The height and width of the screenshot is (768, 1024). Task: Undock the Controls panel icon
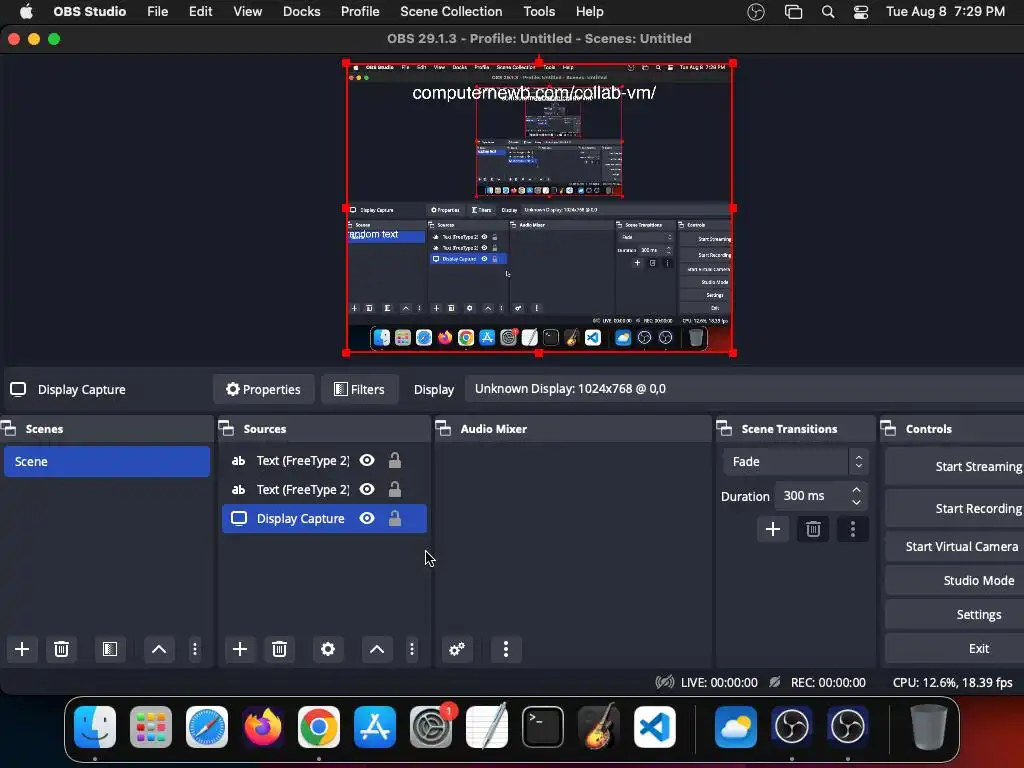(888, 428)
